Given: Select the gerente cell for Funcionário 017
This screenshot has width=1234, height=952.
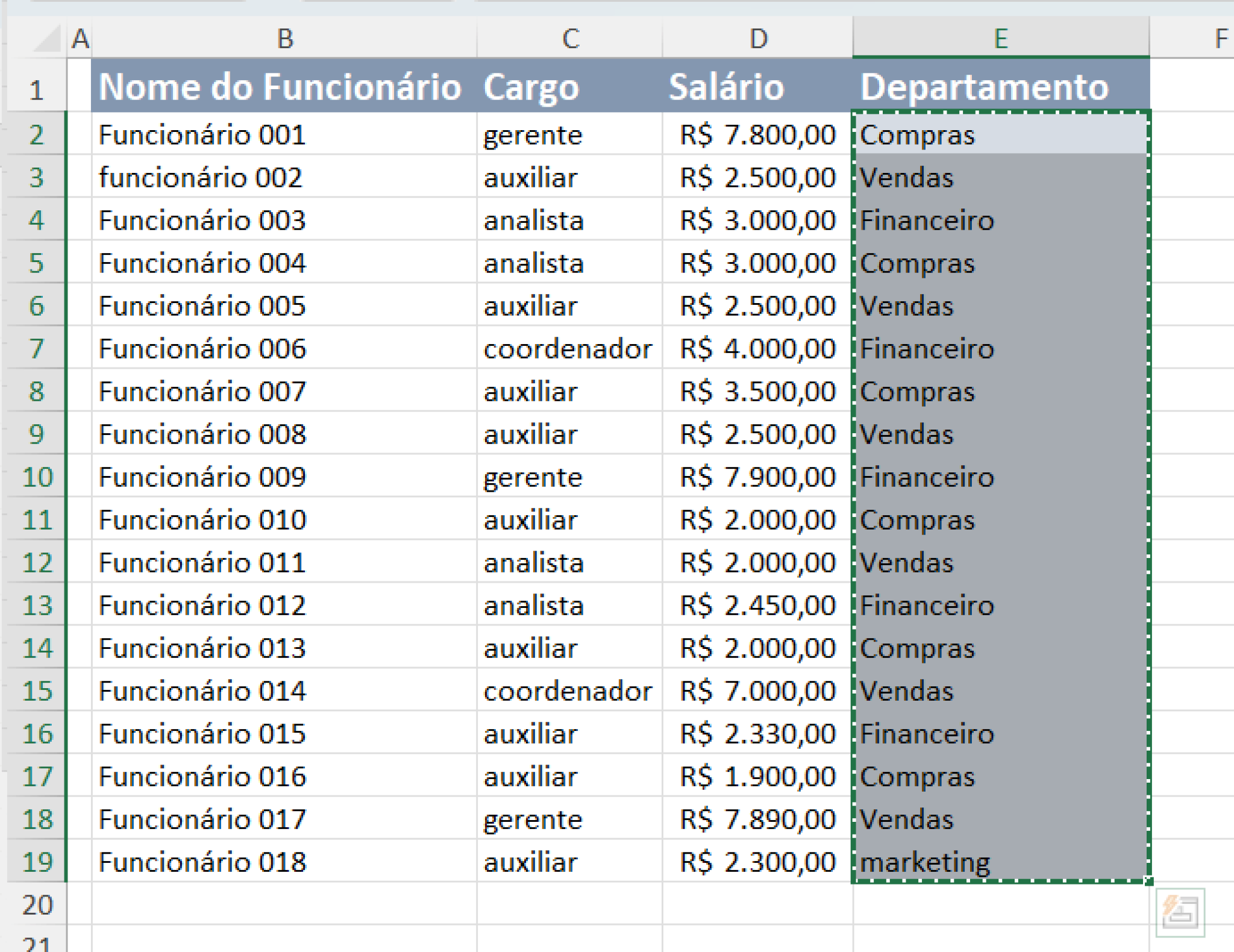Looking at the screenshot, I should 533,819.
